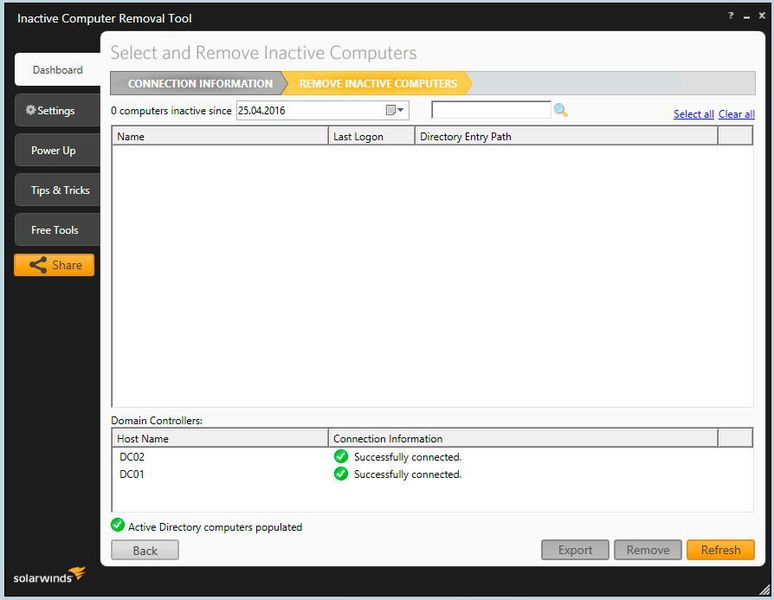Click Active Directory populated status check icon
This screenshot has height=600, width=774.
pyautogui.click(x=117, y=525)
